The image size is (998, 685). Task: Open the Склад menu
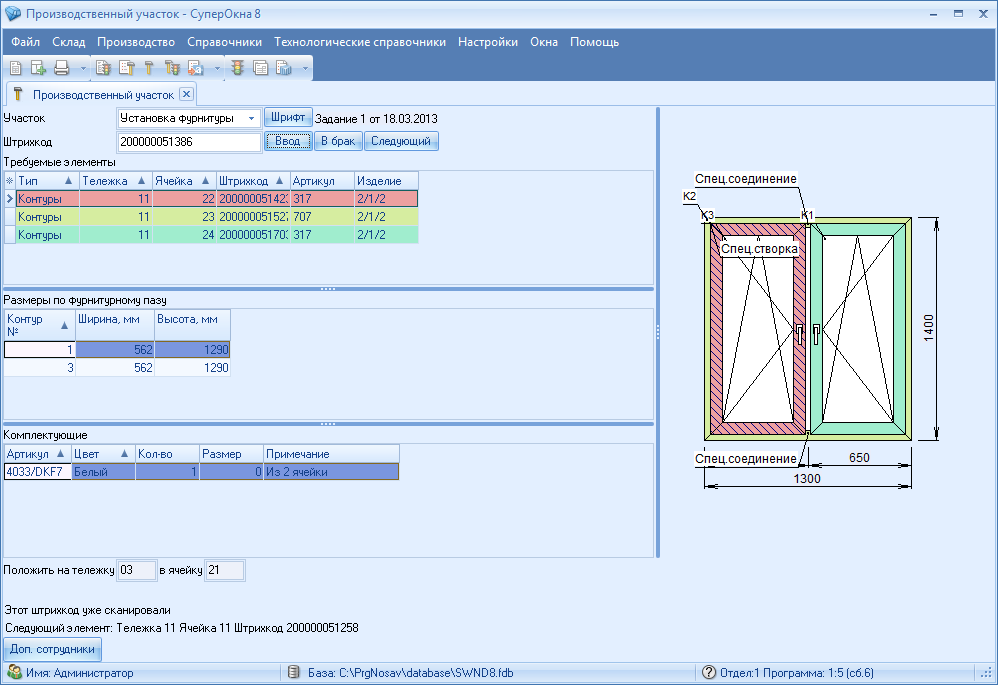pyautogui.click(x=69, y=42)
